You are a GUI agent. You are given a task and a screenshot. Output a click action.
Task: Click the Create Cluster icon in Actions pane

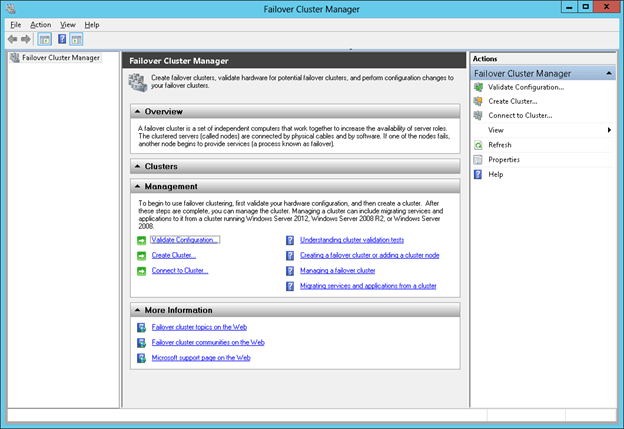(x=480, y=102)
